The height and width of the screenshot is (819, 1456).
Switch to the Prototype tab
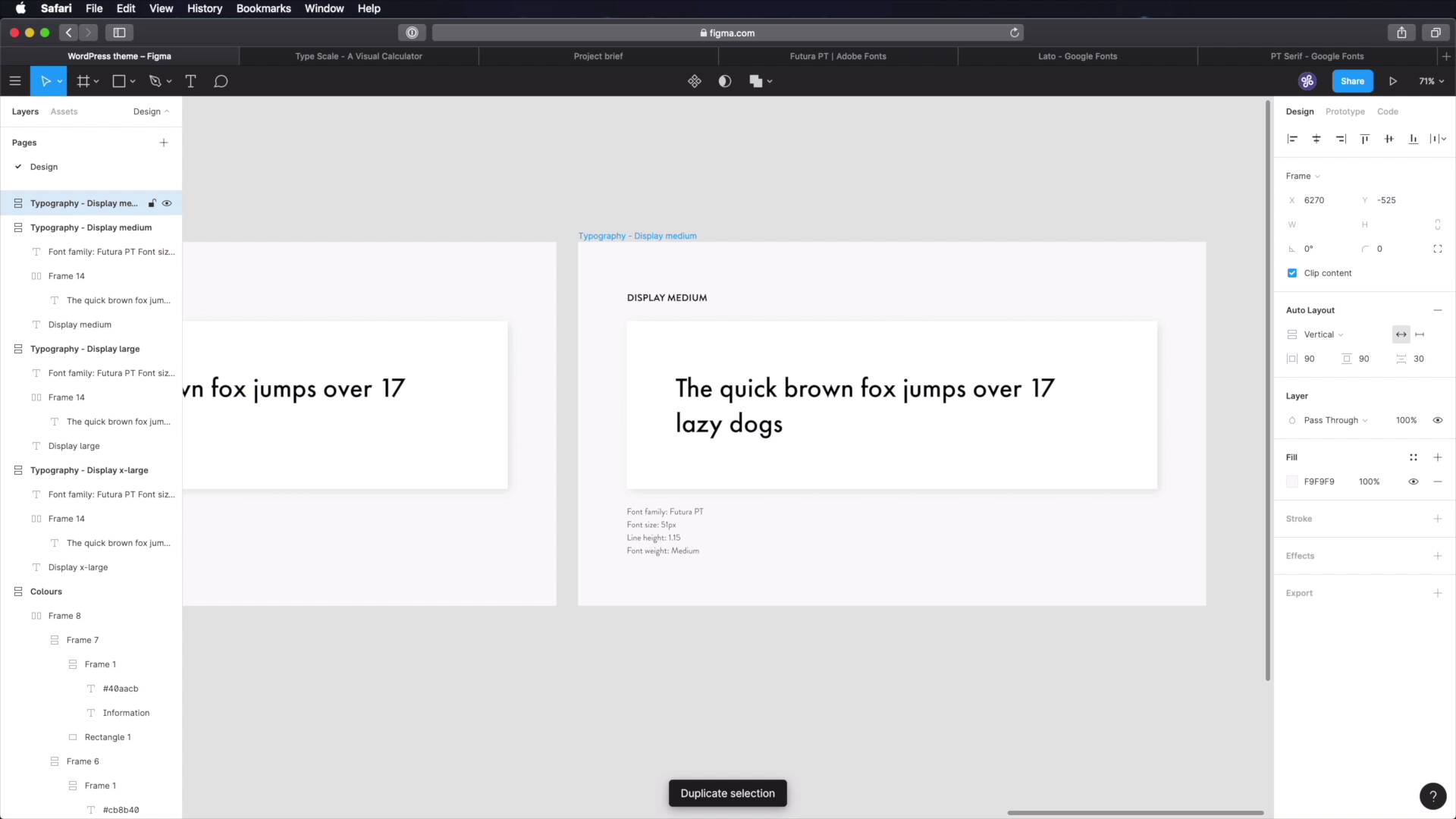1345,111
